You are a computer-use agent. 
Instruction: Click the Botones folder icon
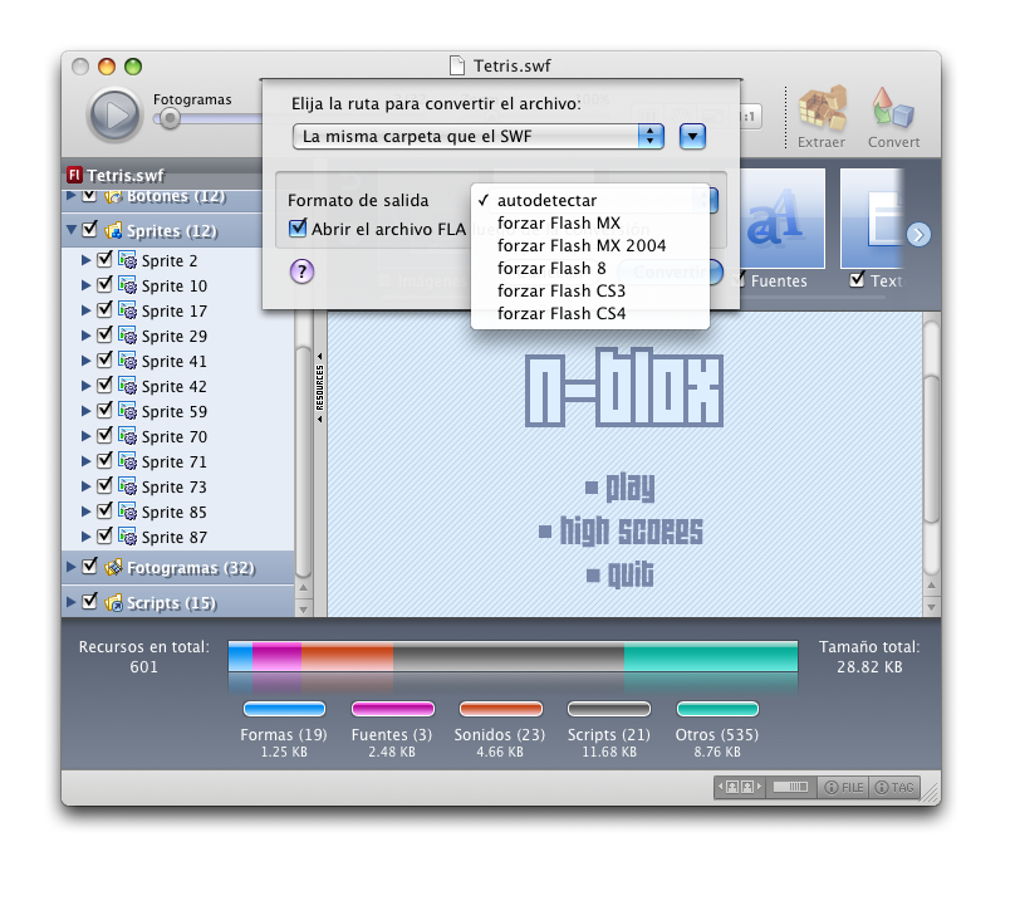113,196
